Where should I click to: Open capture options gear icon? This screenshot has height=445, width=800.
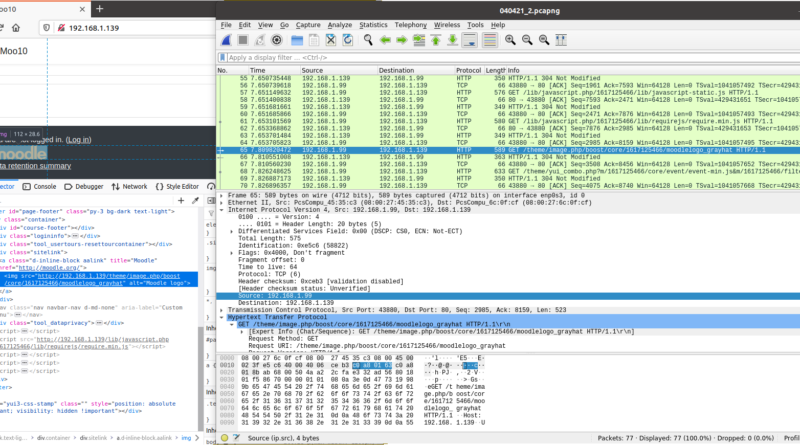tap(277, 40)
